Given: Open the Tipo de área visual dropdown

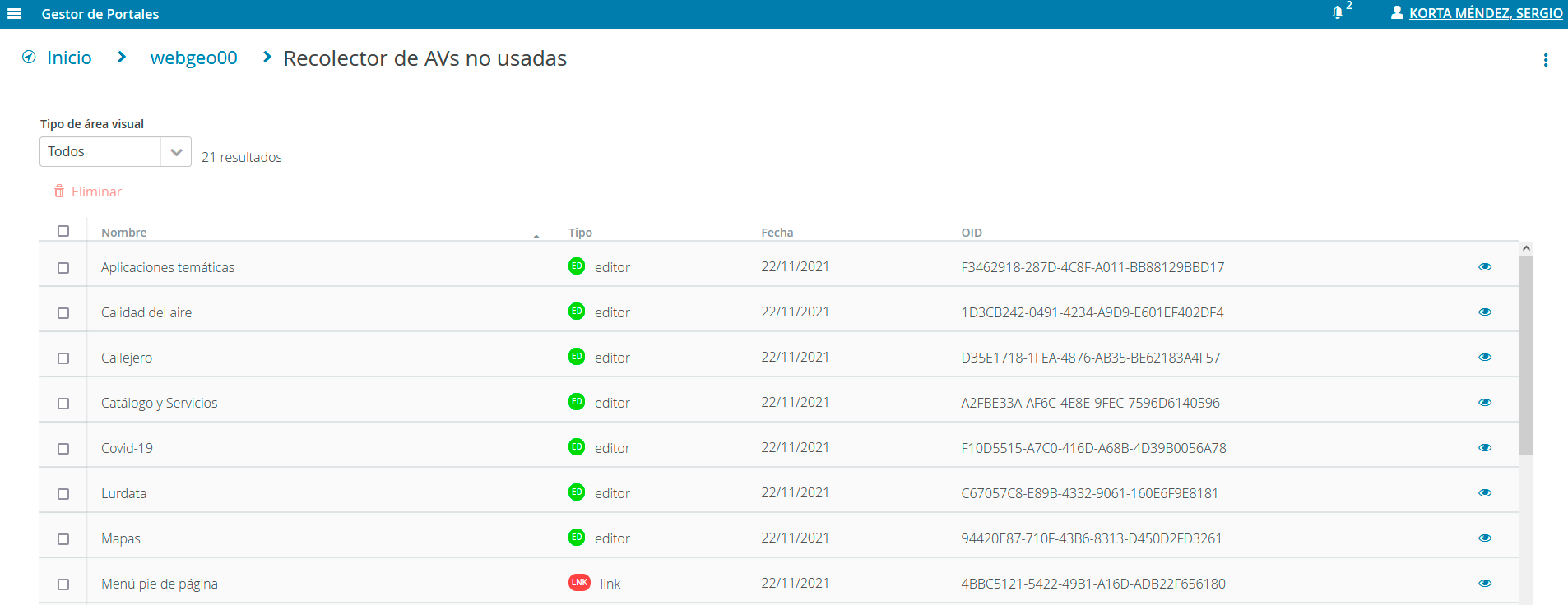Looking at the screenshot, I should [x=115, y=152].
